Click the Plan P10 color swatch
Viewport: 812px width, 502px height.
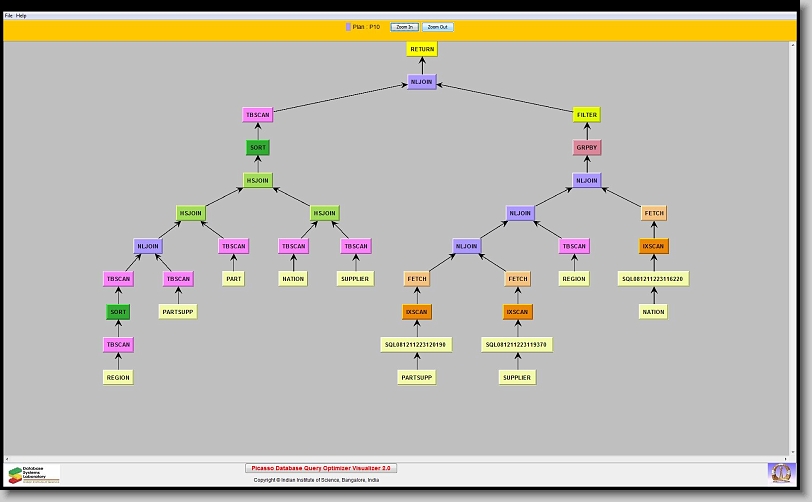(348, 27)
